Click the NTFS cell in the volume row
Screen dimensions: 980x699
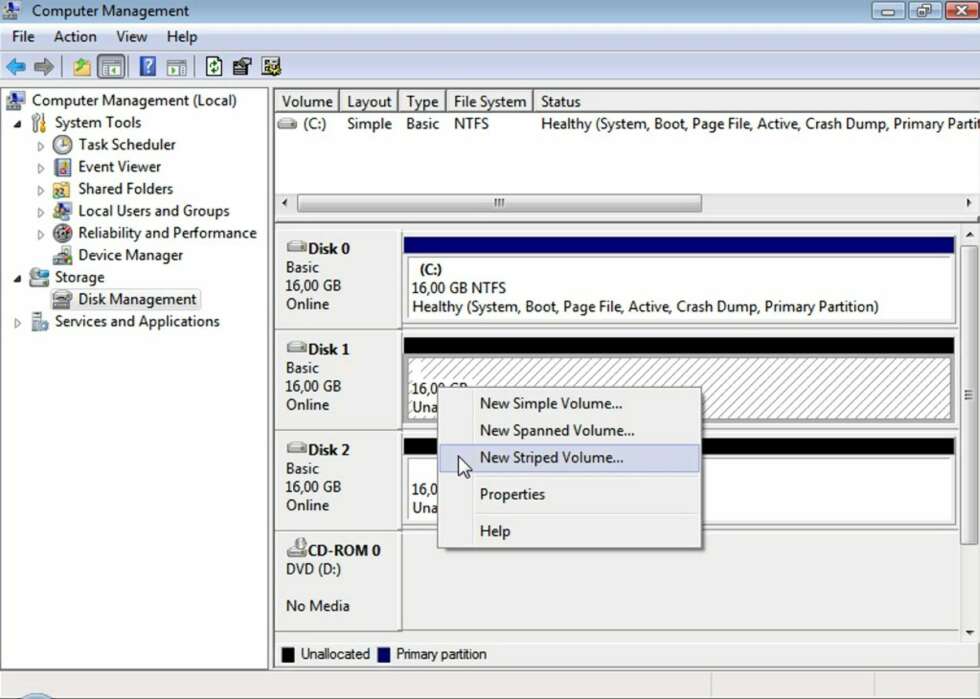coord(471,124)
